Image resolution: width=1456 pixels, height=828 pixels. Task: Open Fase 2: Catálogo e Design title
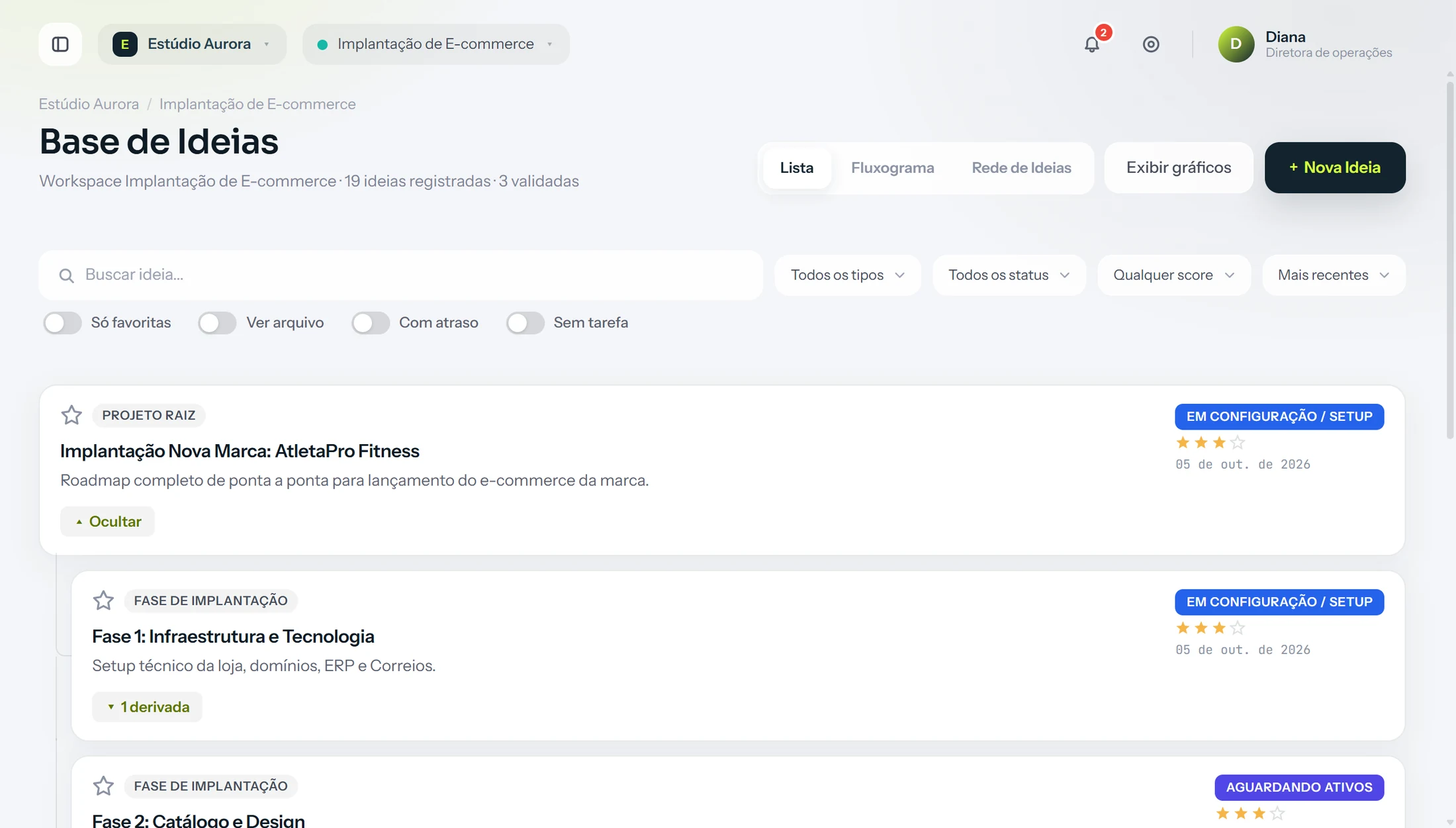tap(199, 820)
